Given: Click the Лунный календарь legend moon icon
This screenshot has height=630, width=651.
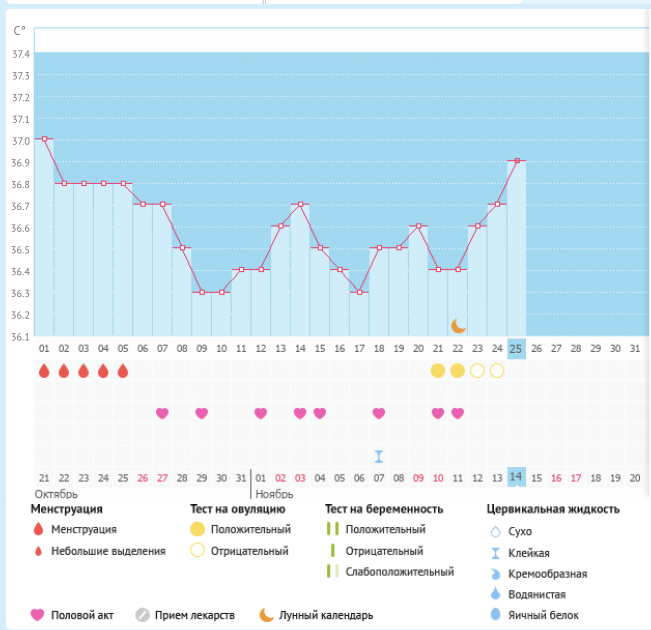Looking at the screenshot, I should click(x=267, y=615).
